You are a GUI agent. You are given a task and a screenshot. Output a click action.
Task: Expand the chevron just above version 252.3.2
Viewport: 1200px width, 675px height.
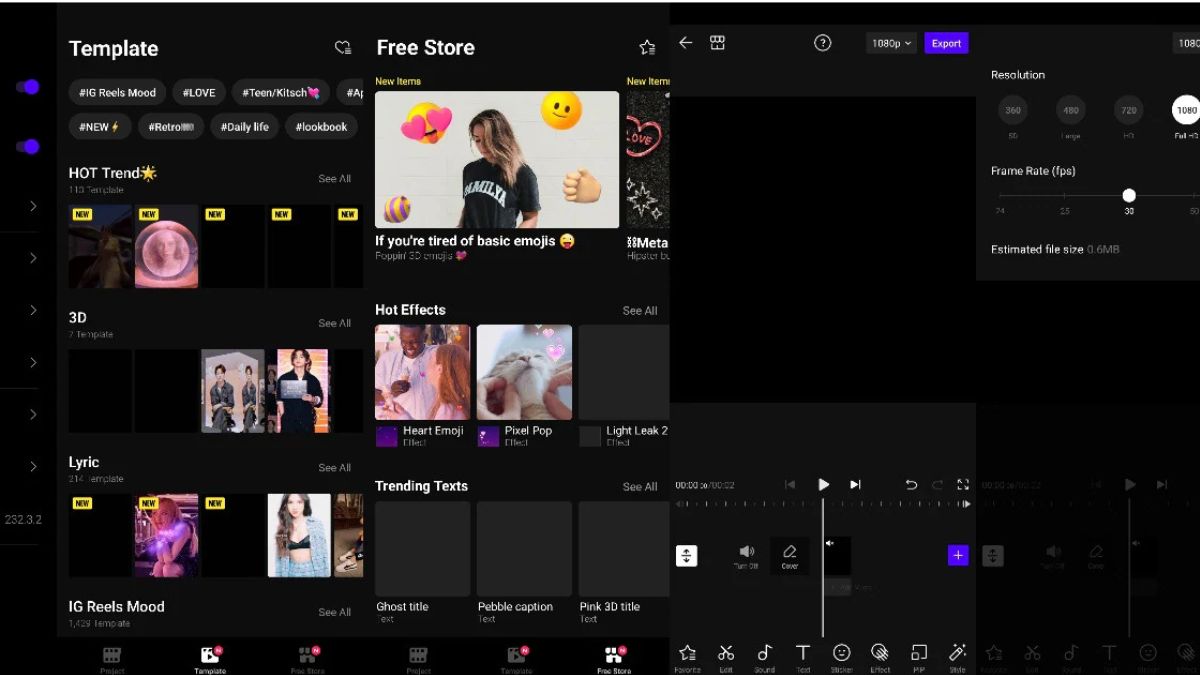coord(33,466)
